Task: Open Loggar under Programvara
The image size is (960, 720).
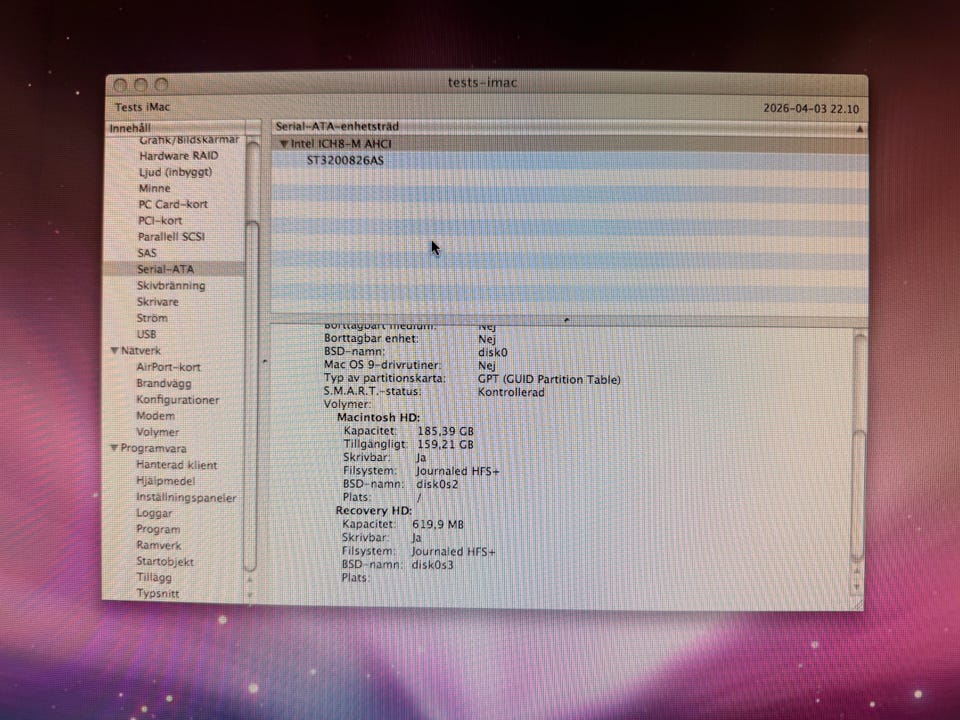Action: (154, 513)
